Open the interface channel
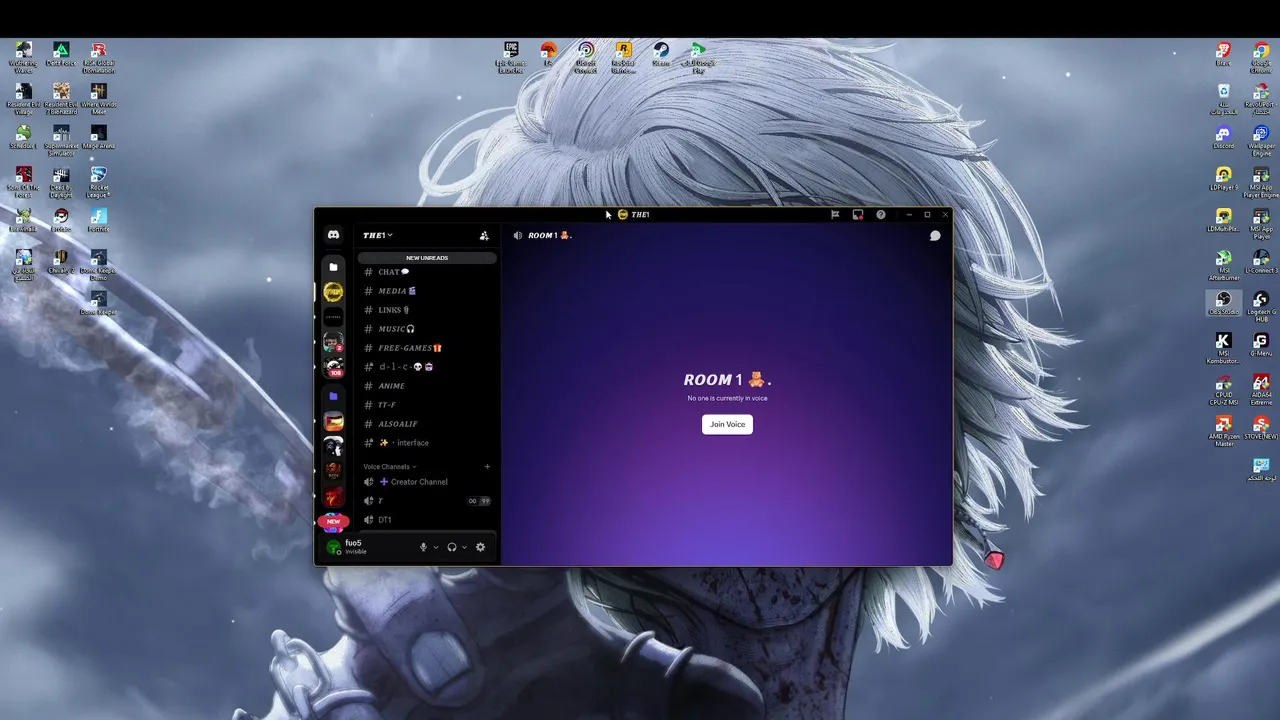The height and width of the screenshot is (720, 1280). point(427,443)
